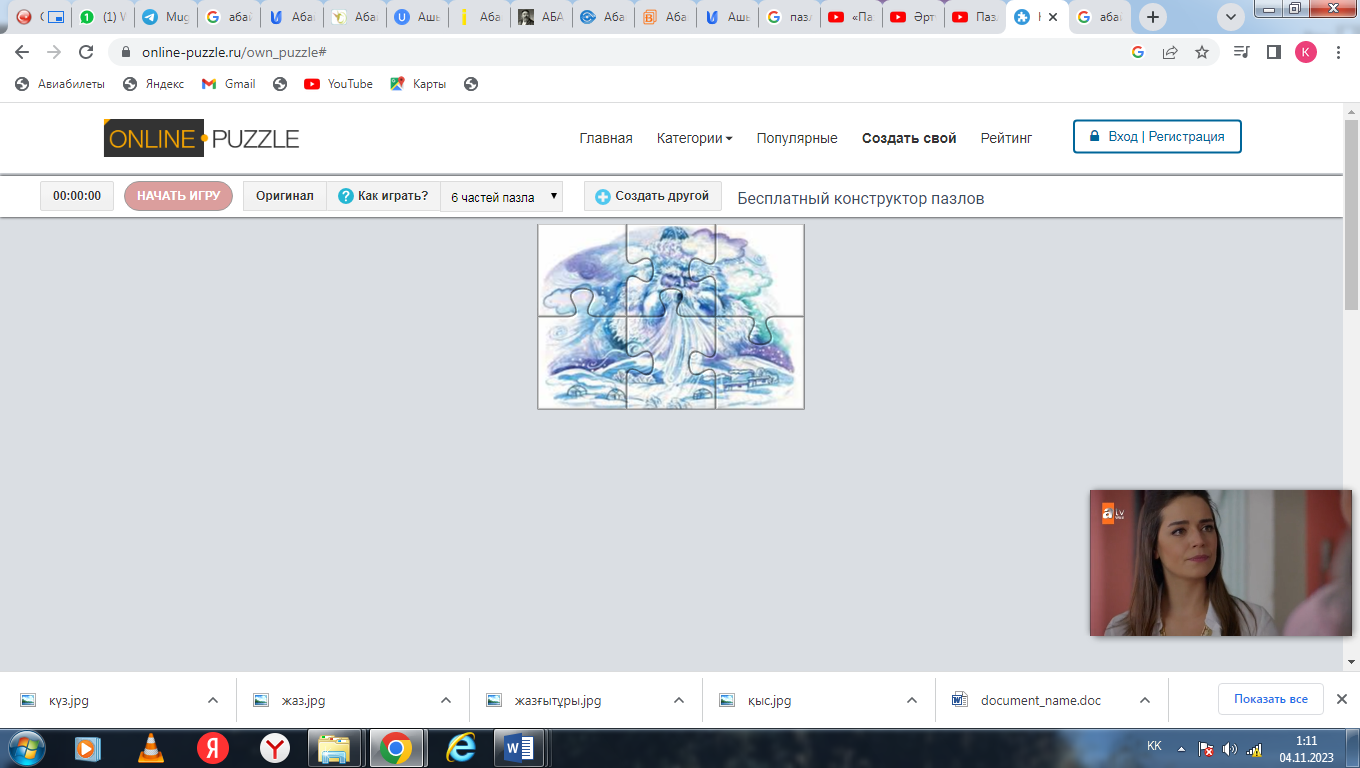Click the volume speaker icon in system tray
The width and height of the screenshot is (1360, 768).
point(1229,749)
